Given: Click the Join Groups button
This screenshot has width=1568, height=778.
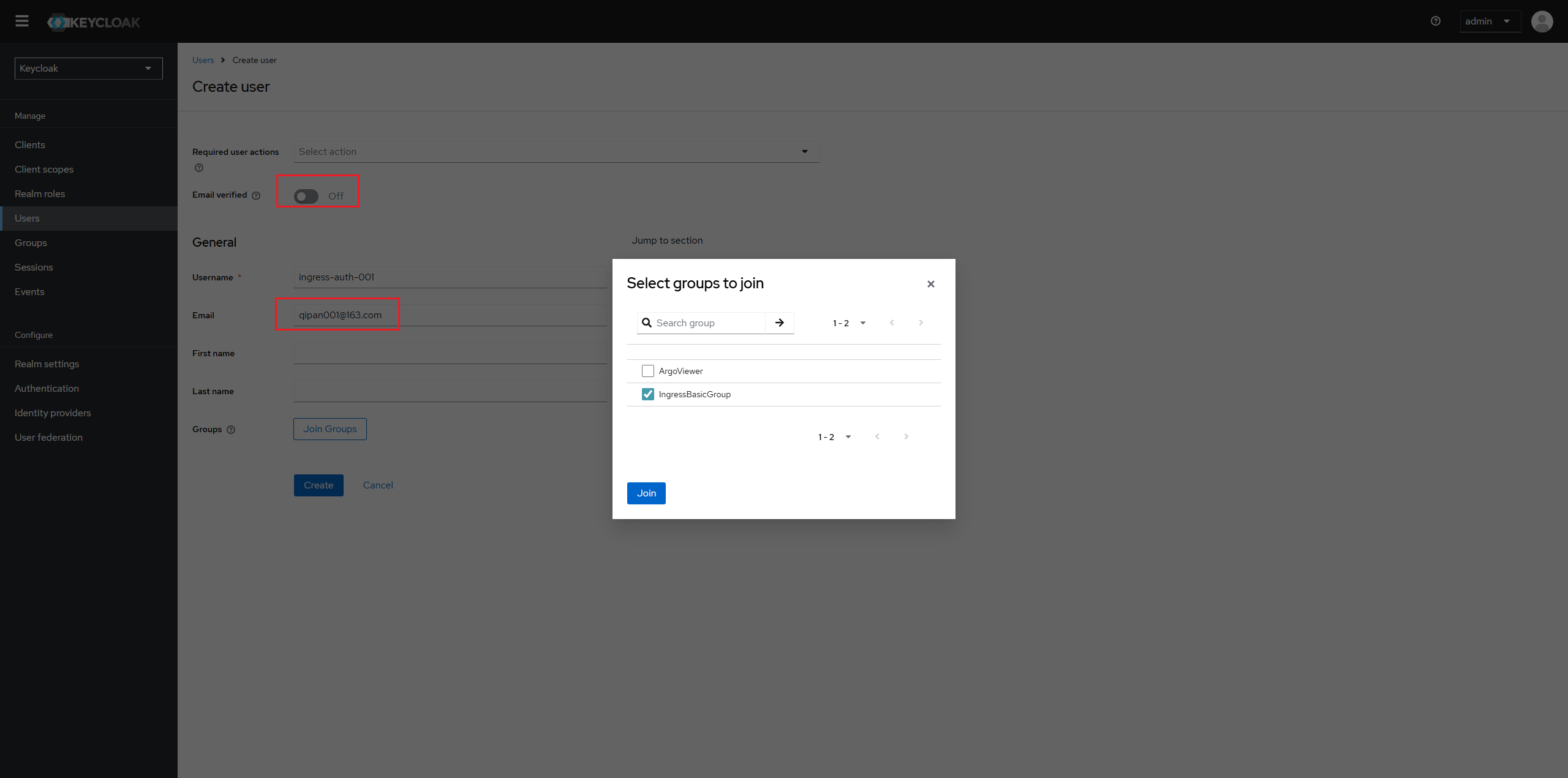Looking at the screenshot, I should point(330,429).
